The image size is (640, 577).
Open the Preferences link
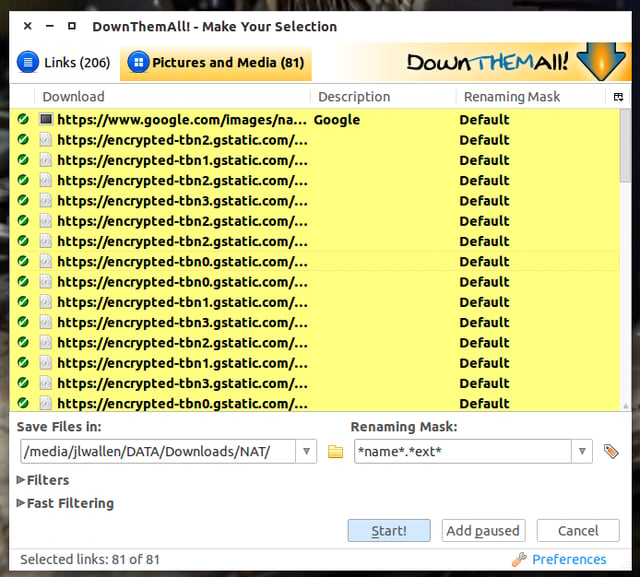[569, 559]
